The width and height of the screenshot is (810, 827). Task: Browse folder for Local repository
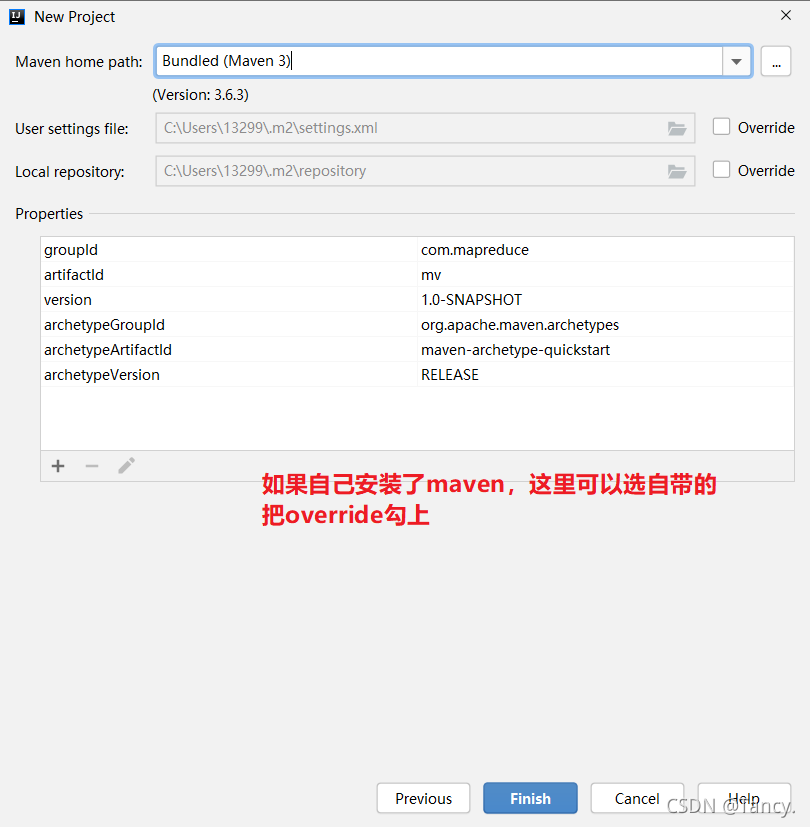(x=677, y=171)
